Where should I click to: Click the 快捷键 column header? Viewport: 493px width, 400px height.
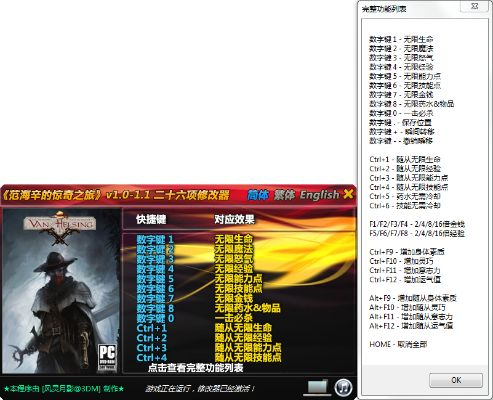click(x=151, y=219)
